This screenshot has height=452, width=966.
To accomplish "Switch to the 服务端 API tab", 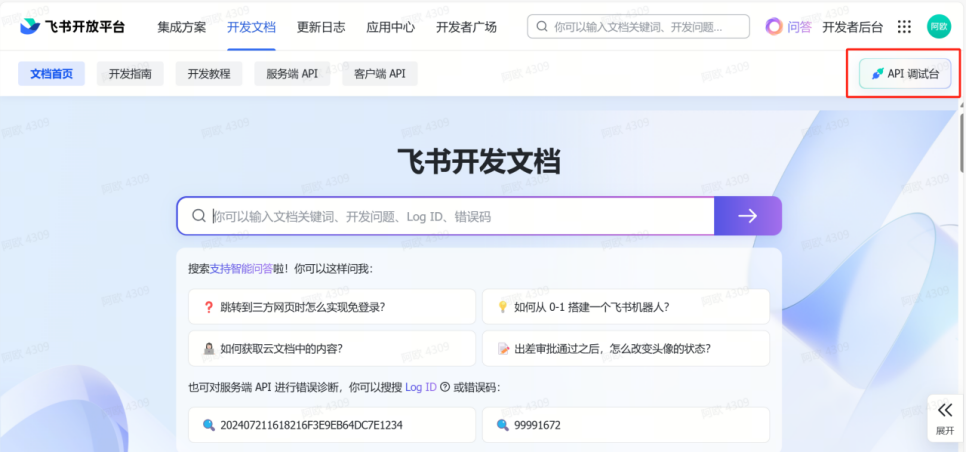I will coord(292,74).
